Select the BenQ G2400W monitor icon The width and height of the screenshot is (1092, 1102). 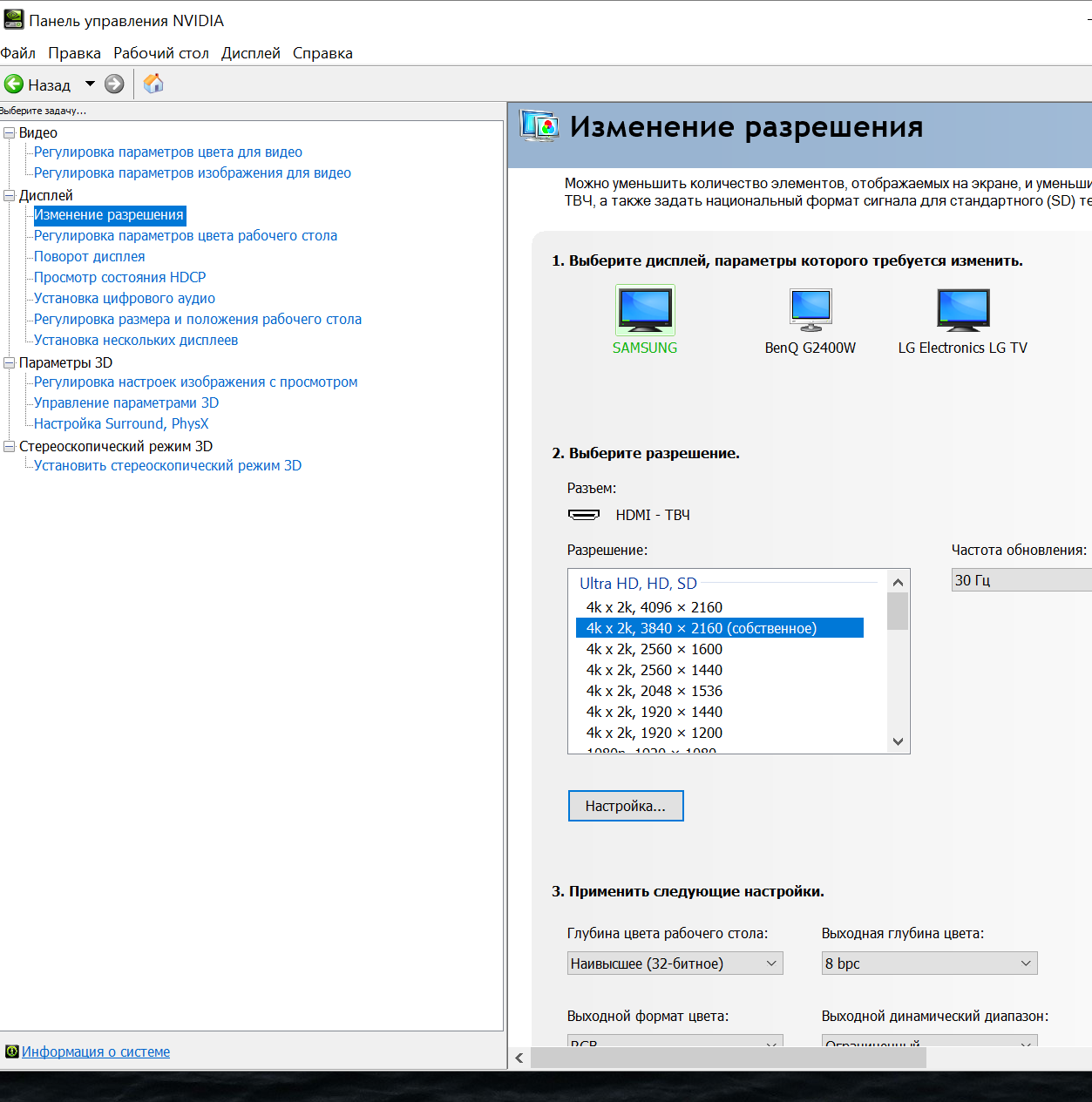811,310
